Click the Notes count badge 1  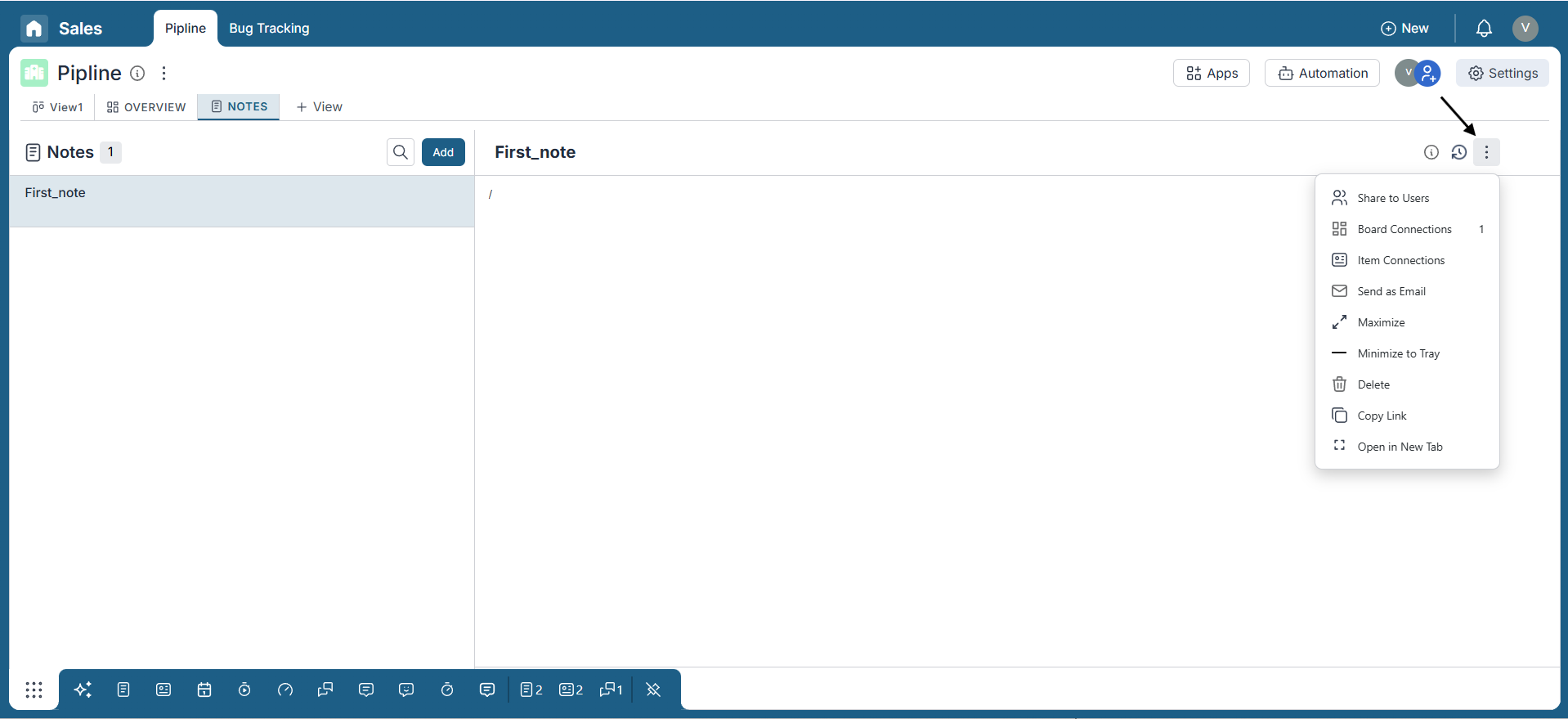[x=111, y=152]
